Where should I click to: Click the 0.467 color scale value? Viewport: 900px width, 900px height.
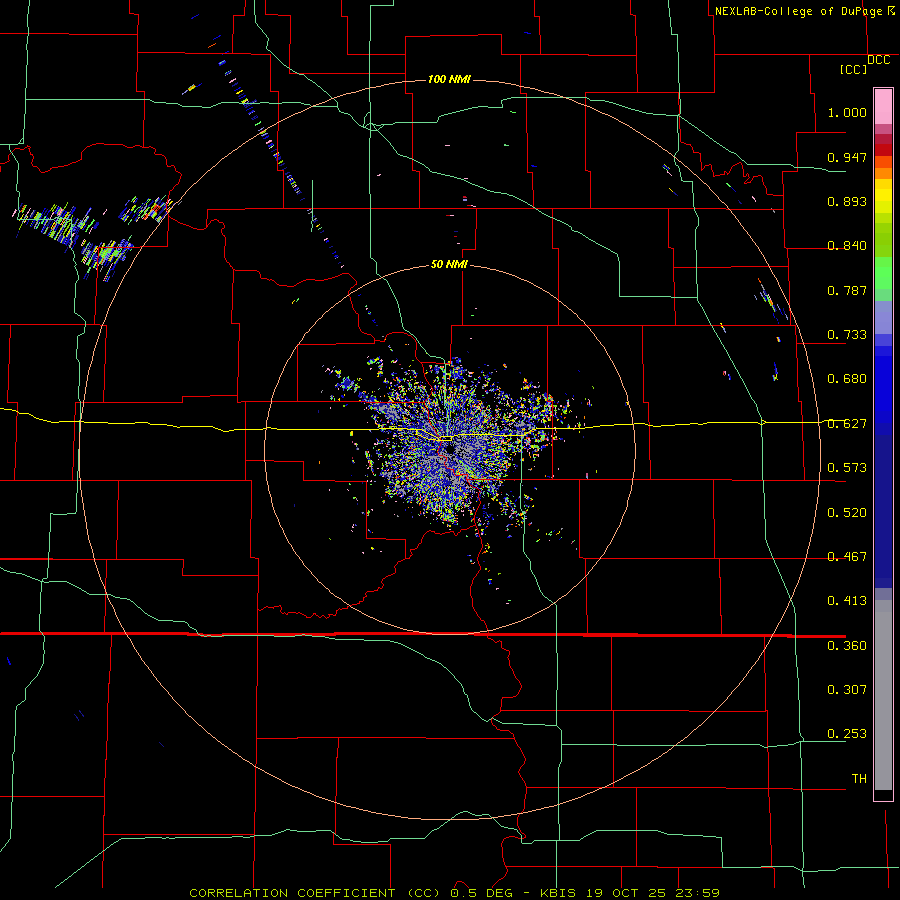[x=847, y=557]
